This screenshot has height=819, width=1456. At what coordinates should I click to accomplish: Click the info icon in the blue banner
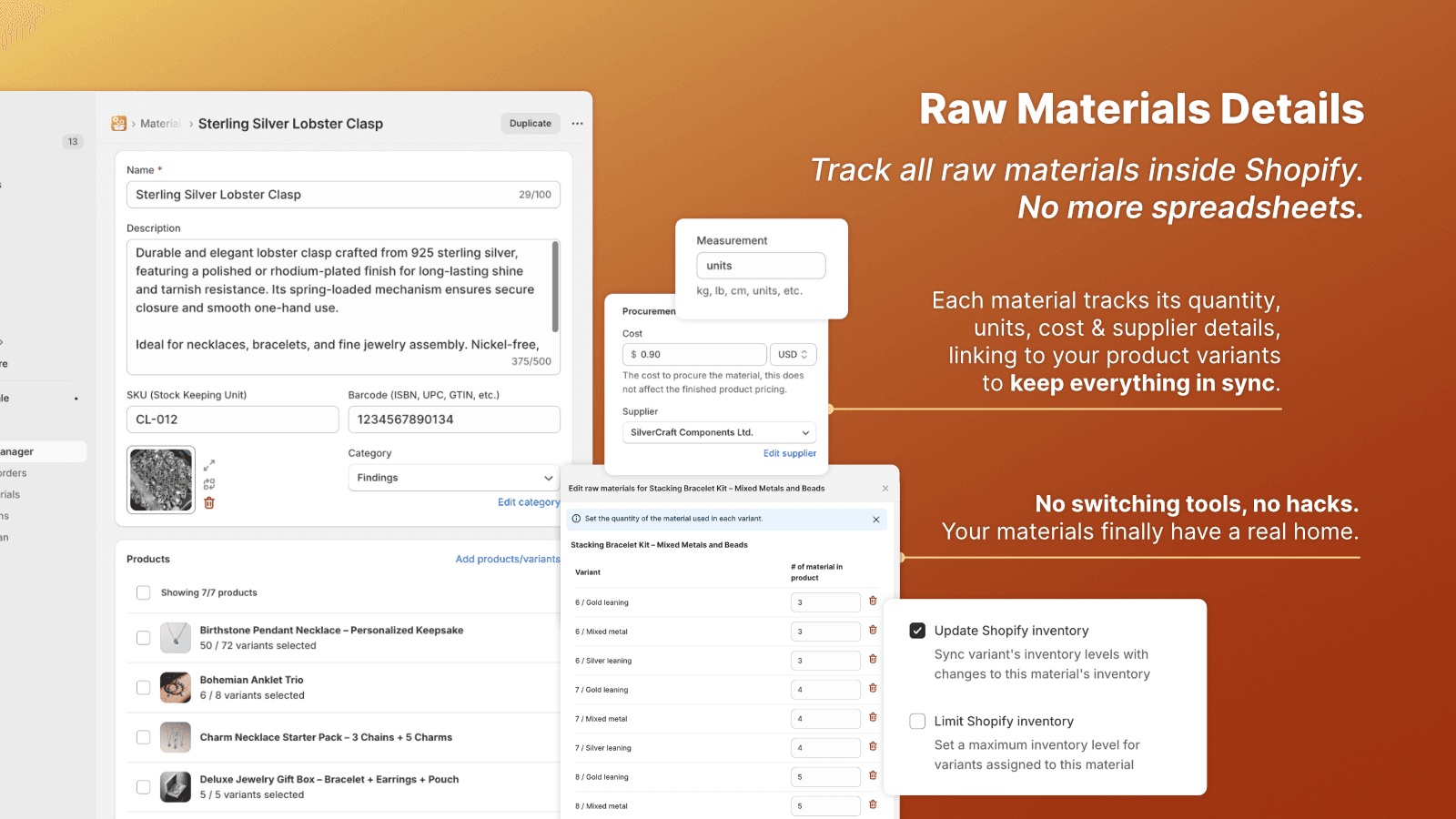point(575,519)
